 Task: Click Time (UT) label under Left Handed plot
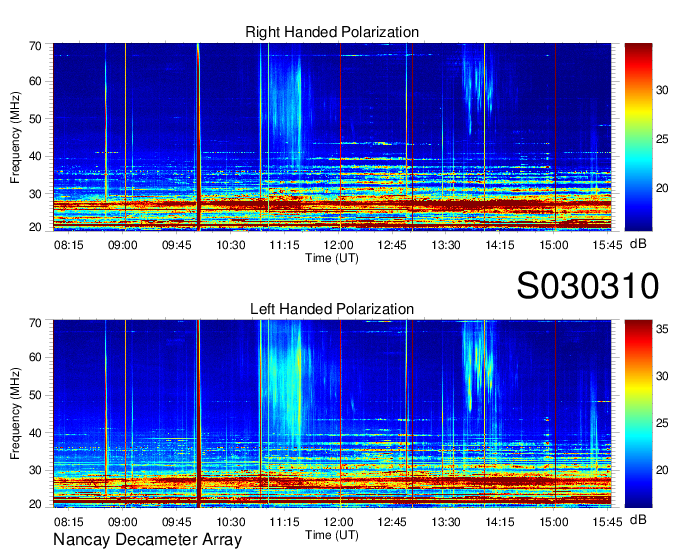332,535
